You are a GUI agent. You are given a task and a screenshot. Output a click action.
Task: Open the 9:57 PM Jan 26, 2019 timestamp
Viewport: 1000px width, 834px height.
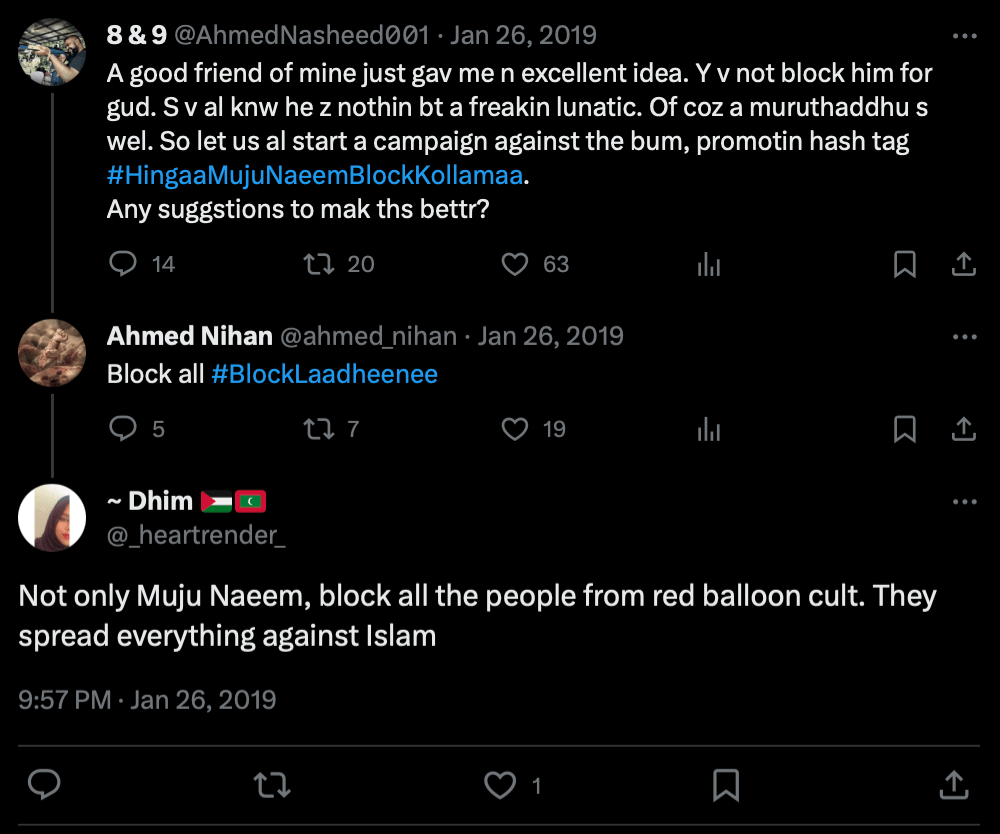[147, 699]
